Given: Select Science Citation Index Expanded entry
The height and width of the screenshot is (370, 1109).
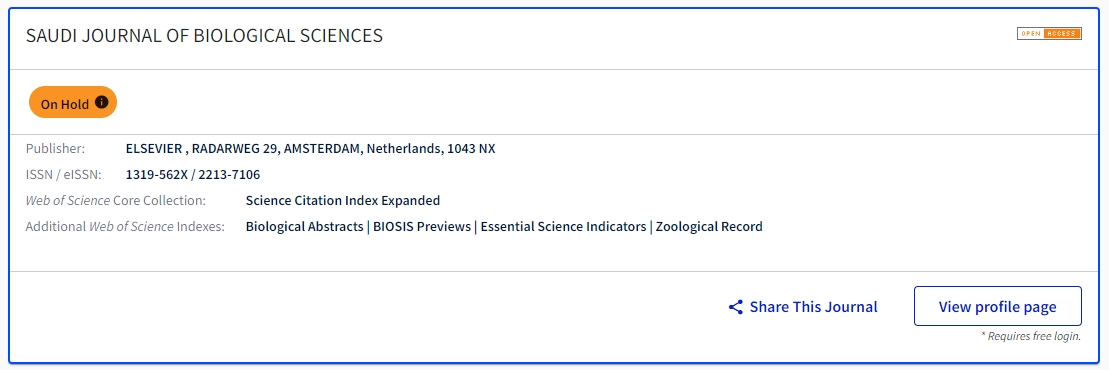Looking at the screenshot, I should [343, 200].
